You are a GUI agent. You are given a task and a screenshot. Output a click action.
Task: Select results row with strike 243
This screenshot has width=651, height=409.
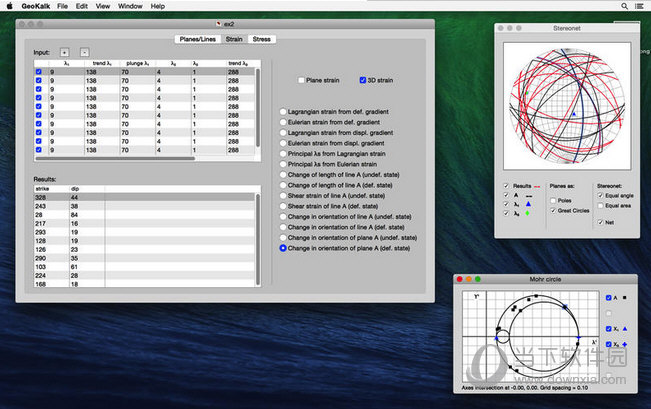pos(144,206)
